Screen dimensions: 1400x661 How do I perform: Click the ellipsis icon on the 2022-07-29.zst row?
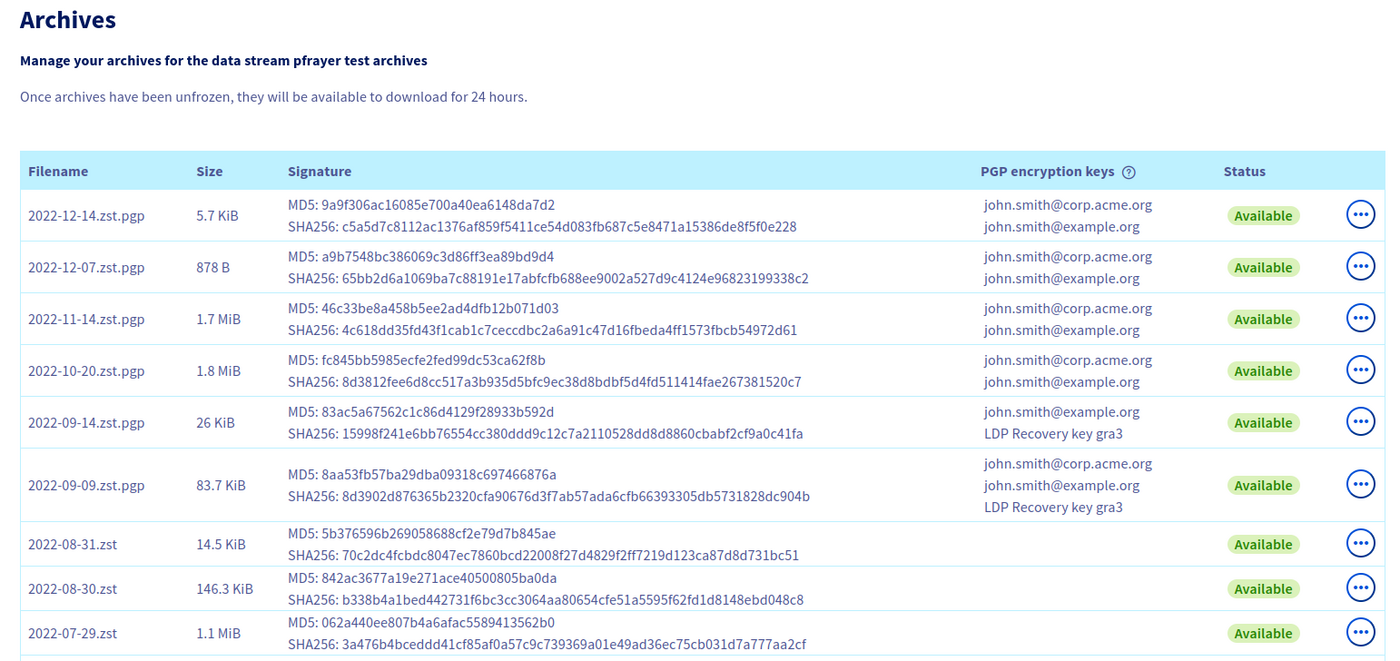[1361, 631]
